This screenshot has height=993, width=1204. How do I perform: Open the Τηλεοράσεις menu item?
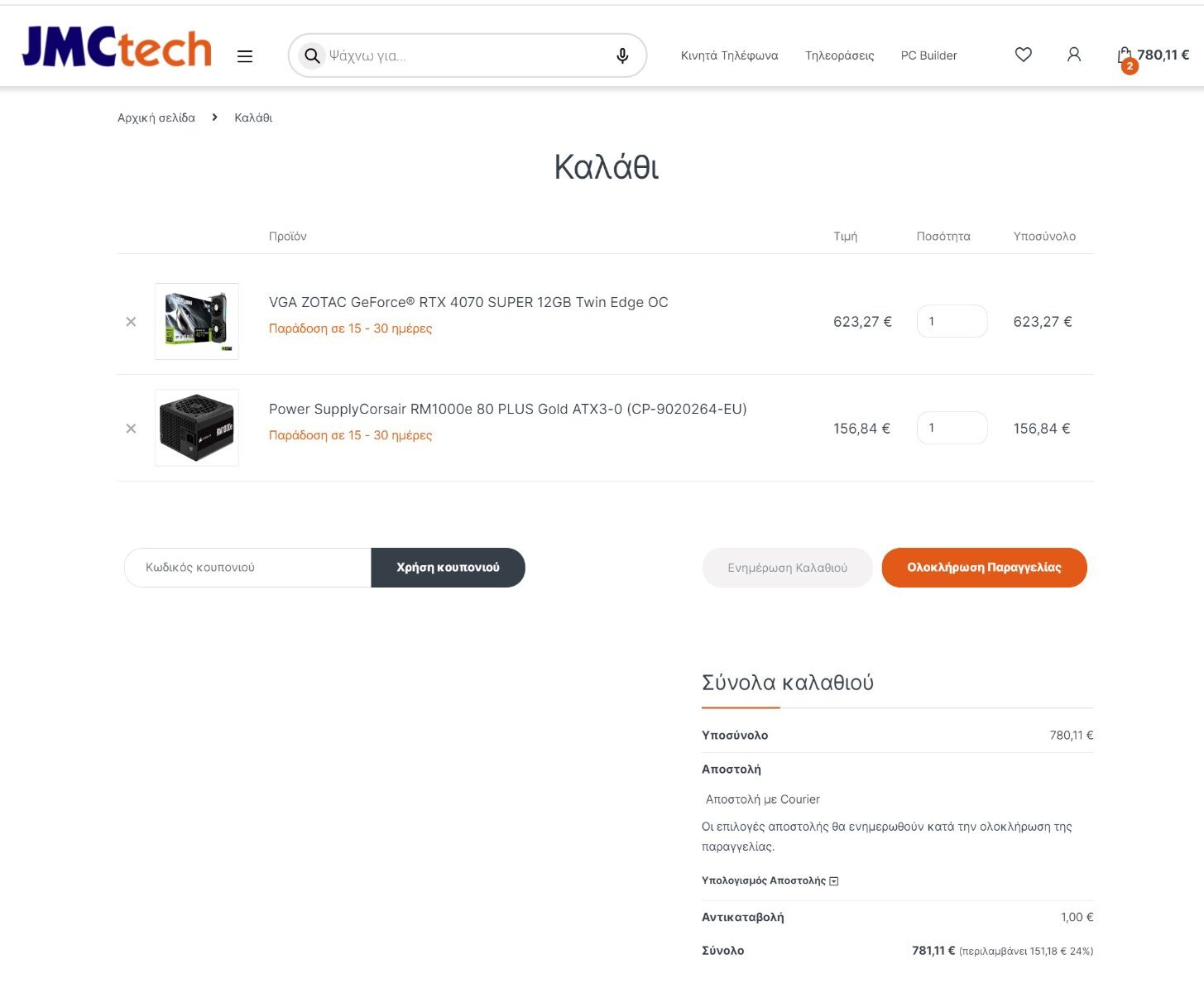click(x=840, y=55)
